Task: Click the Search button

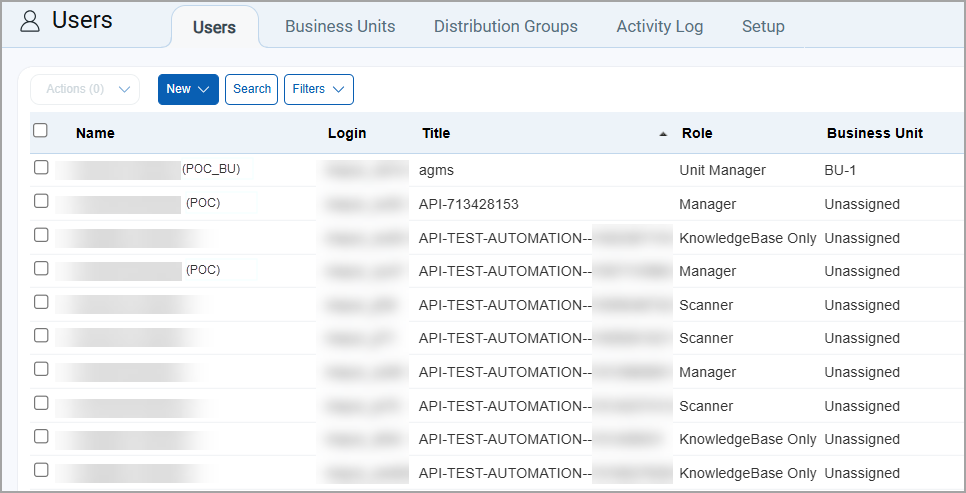Action: 251,89
